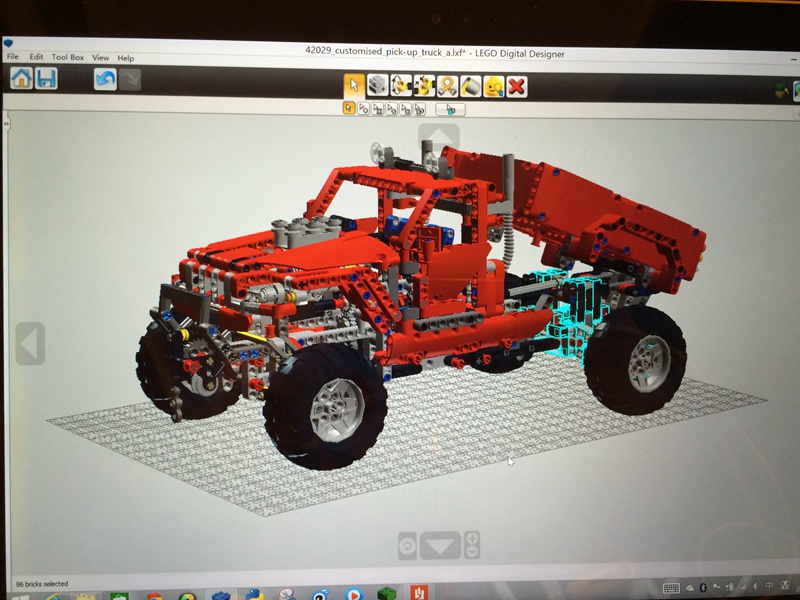This screenshot has width=800, height=600.
Task: Activate the Select tool with arrow cursor
Action: coord(354,85)
